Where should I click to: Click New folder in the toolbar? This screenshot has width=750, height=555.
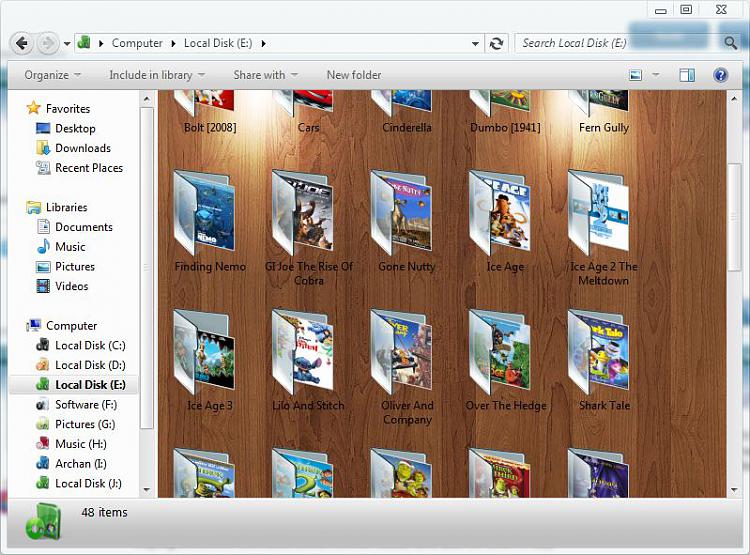(354, 75)
